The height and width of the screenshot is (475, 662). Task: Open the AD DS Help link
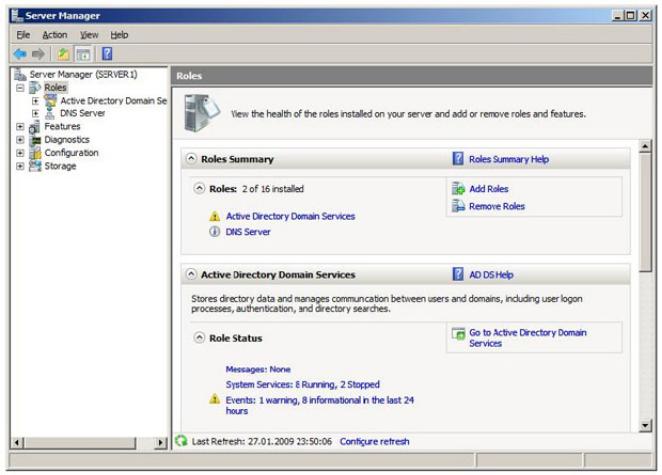[491, 275]
